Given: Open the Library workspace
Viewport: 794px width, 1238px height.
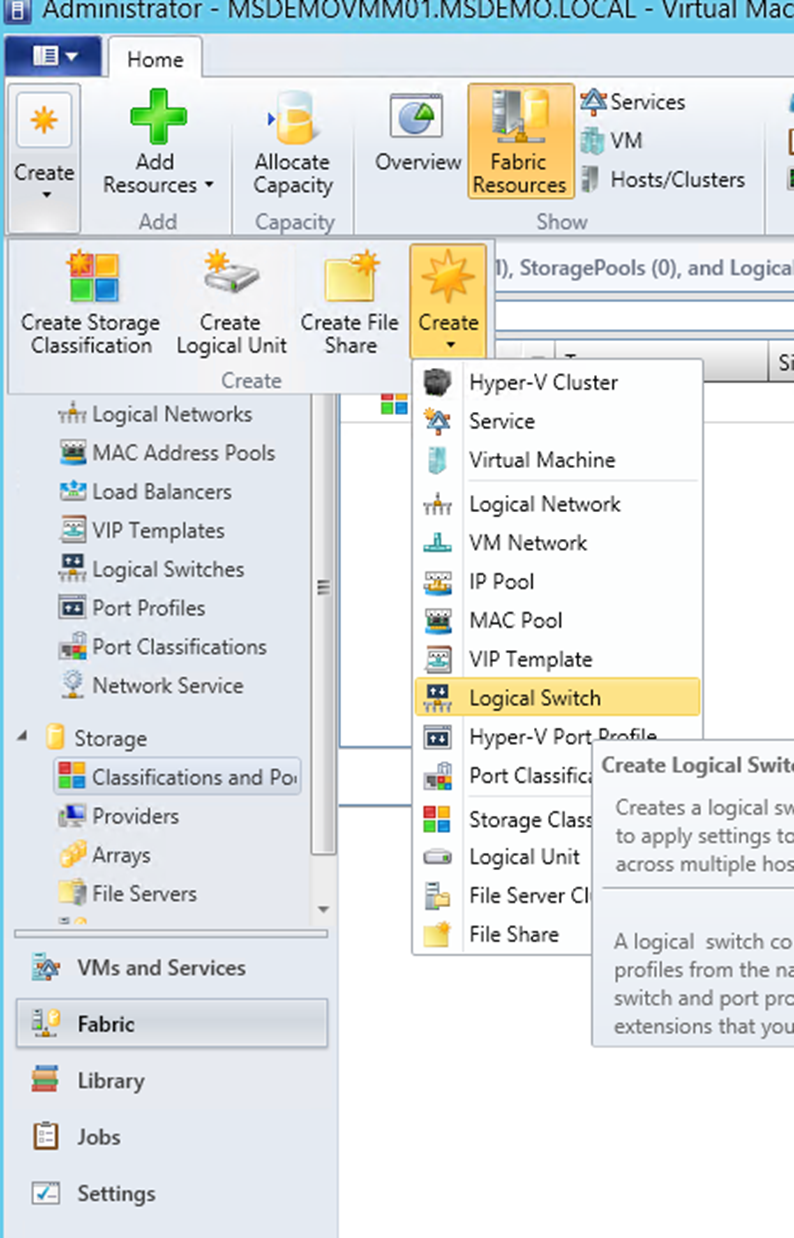Looking at the screenshot, I should point(171,1081).
